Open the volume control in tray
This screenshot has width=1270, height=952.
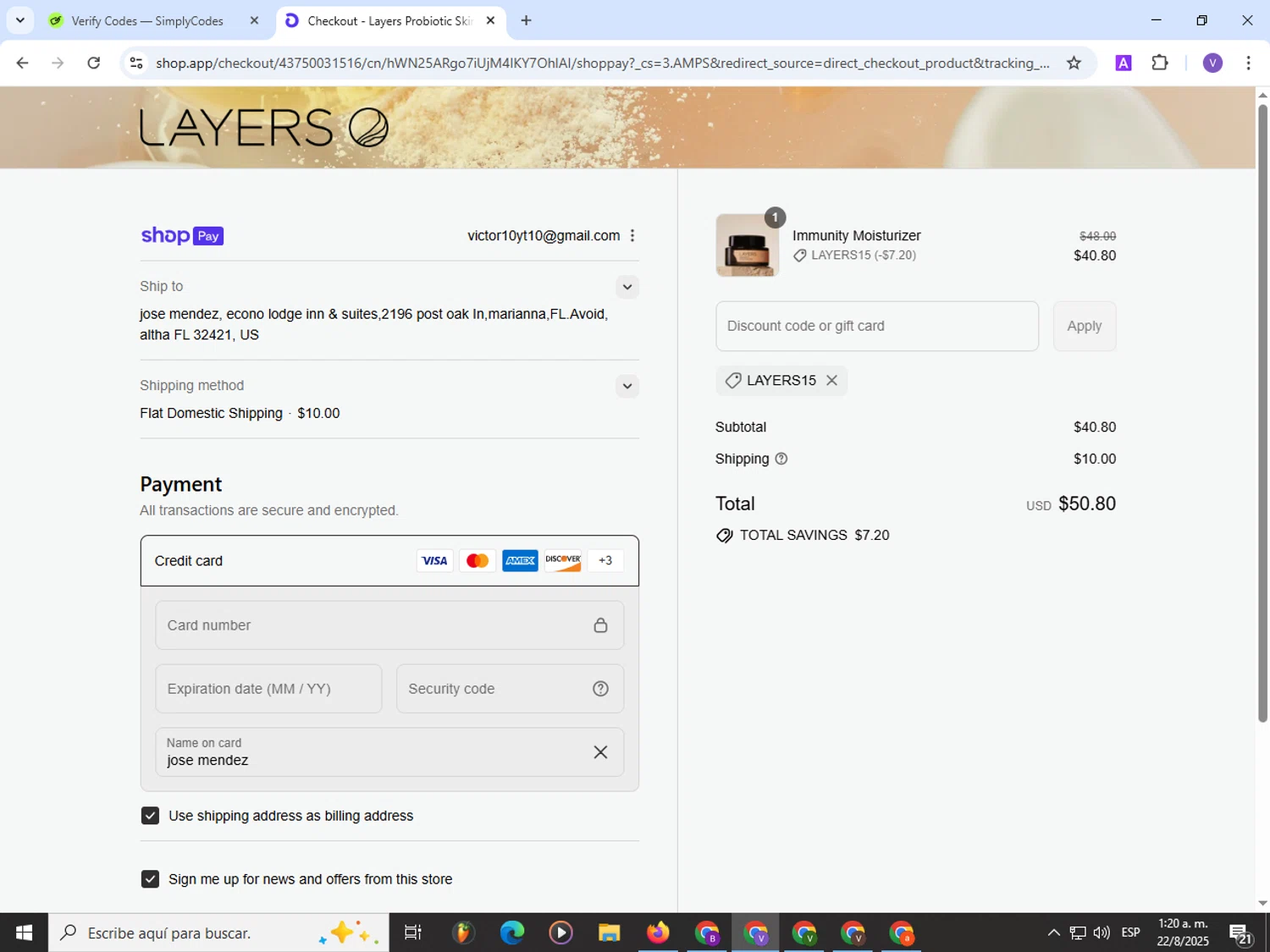(1102, 933)
